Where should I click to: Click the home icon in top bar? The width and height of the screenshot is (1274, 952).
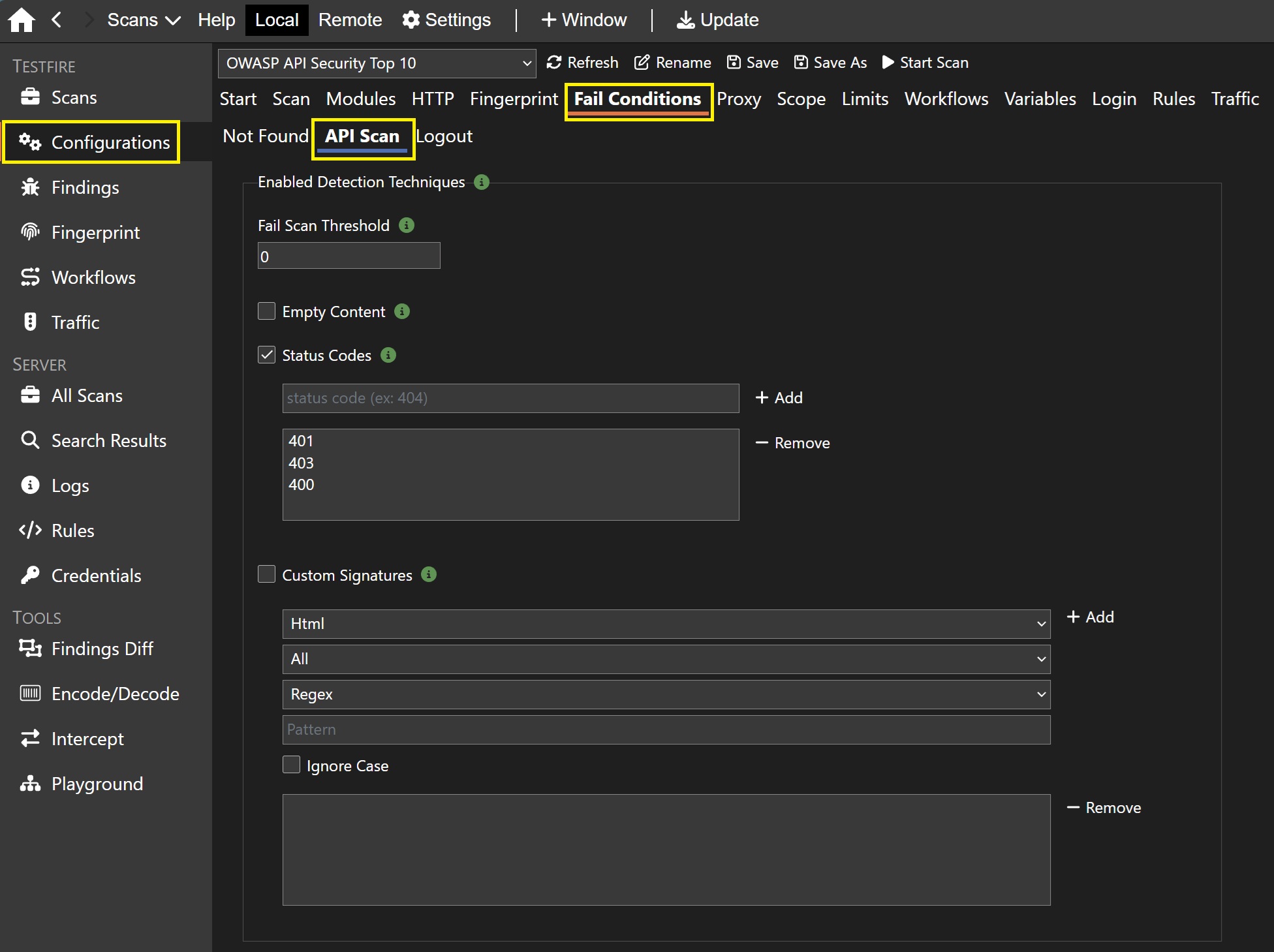[22, 20]
